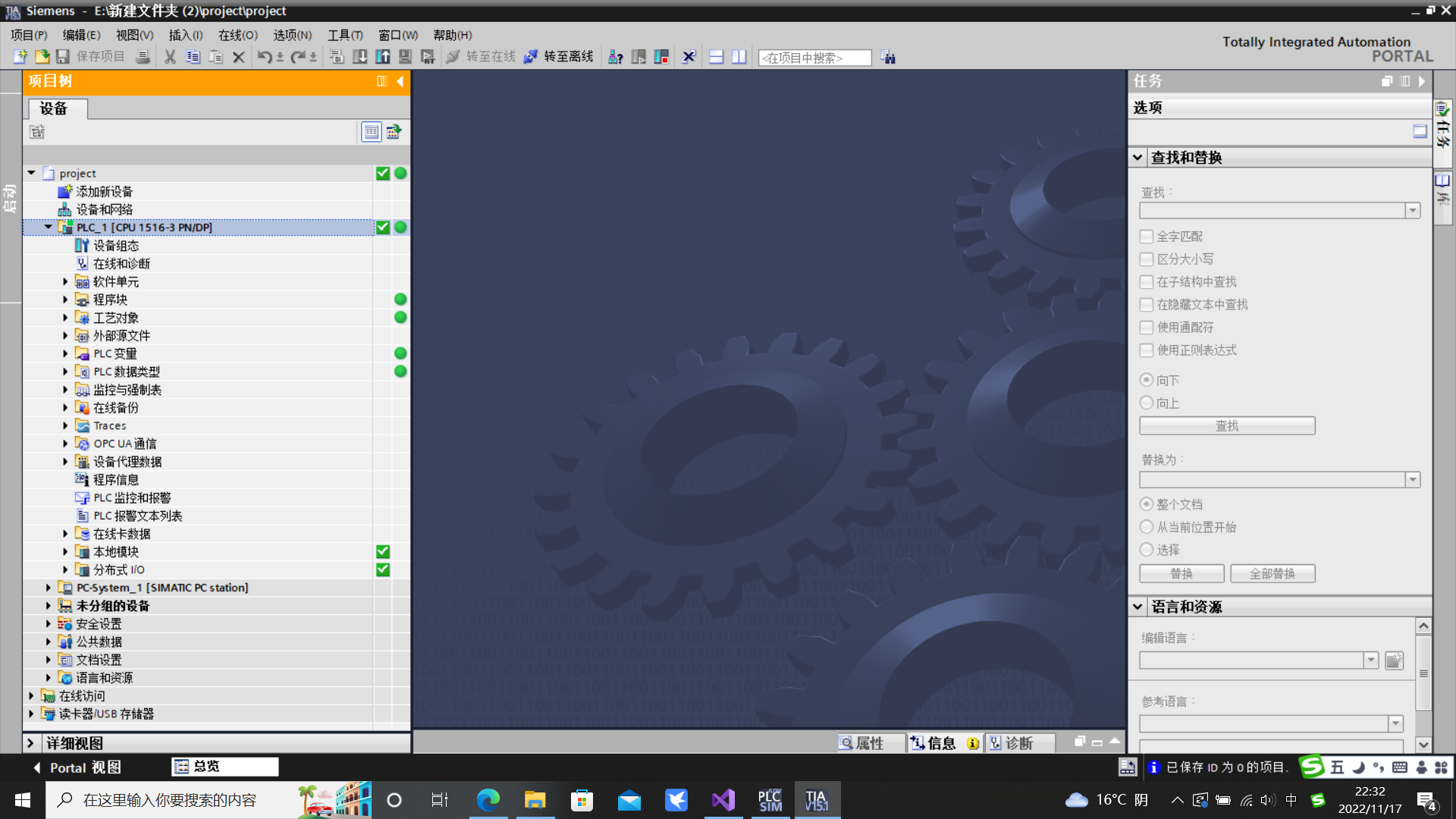Enable whole word match checkbox
Image resolution: width=1456 pixels, height=819 pixels.
coord(1147,237)
